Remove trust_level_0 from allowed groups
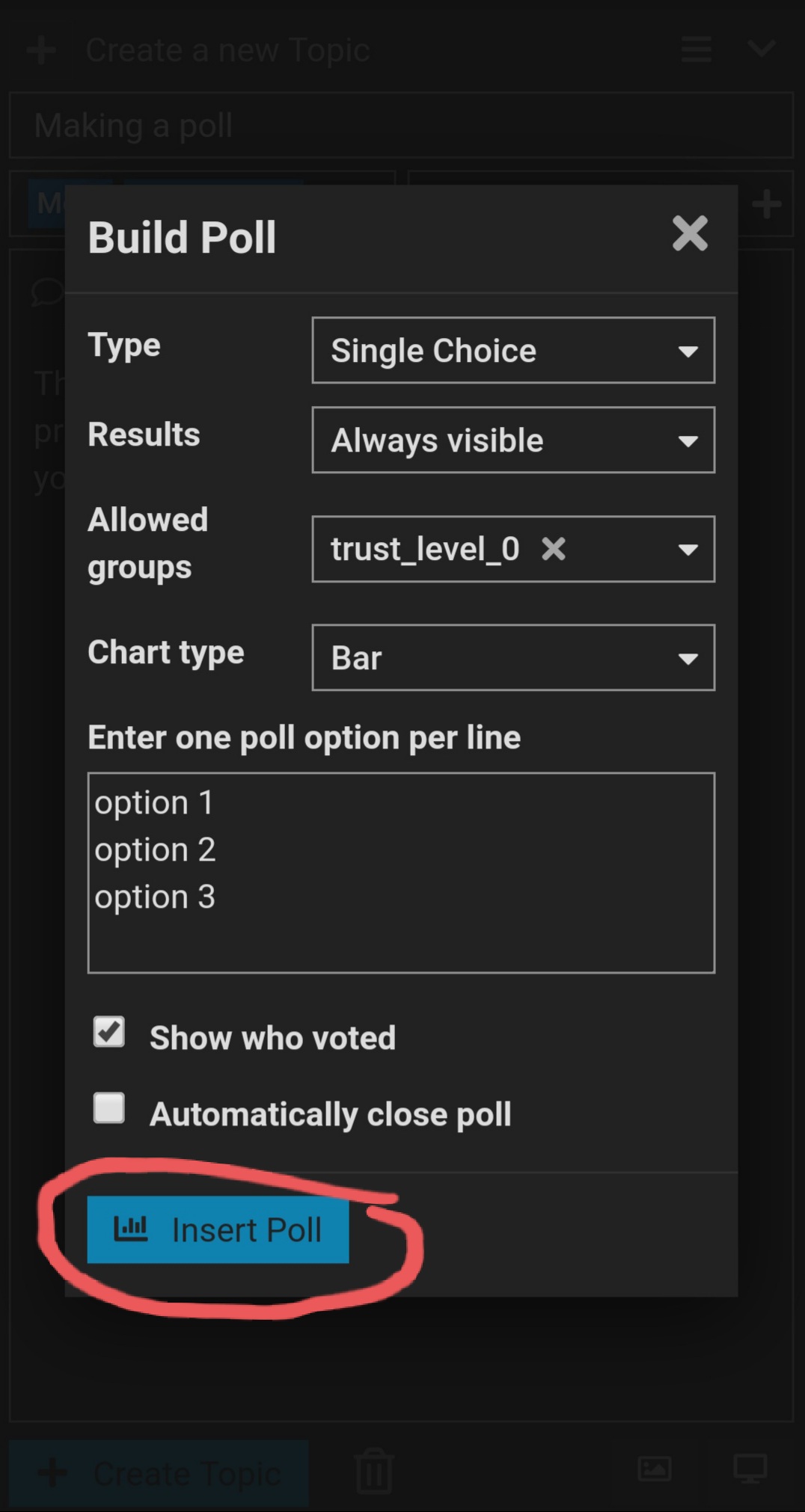 (554, 550)
